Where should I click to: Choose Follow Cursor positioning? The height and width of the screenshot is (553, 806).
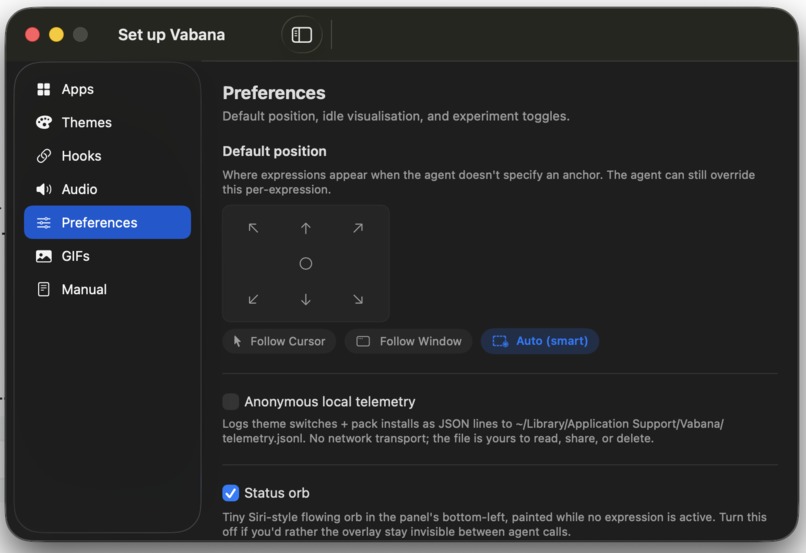(279, 341)
